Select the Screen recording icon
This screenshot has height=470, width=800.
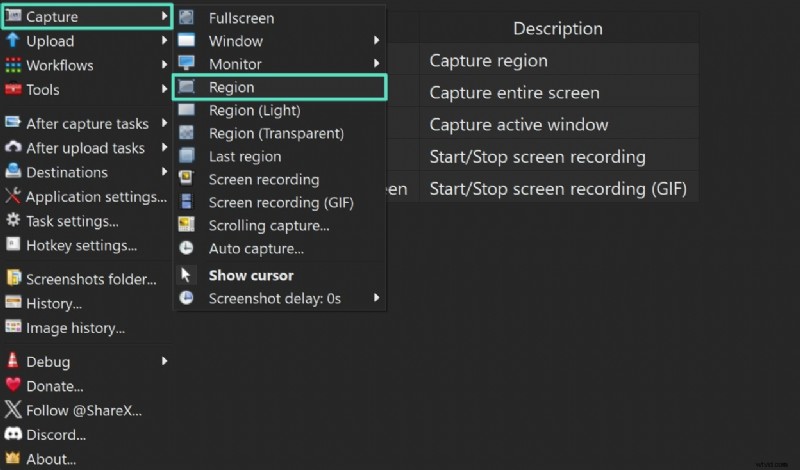click(x=187, y=179)
